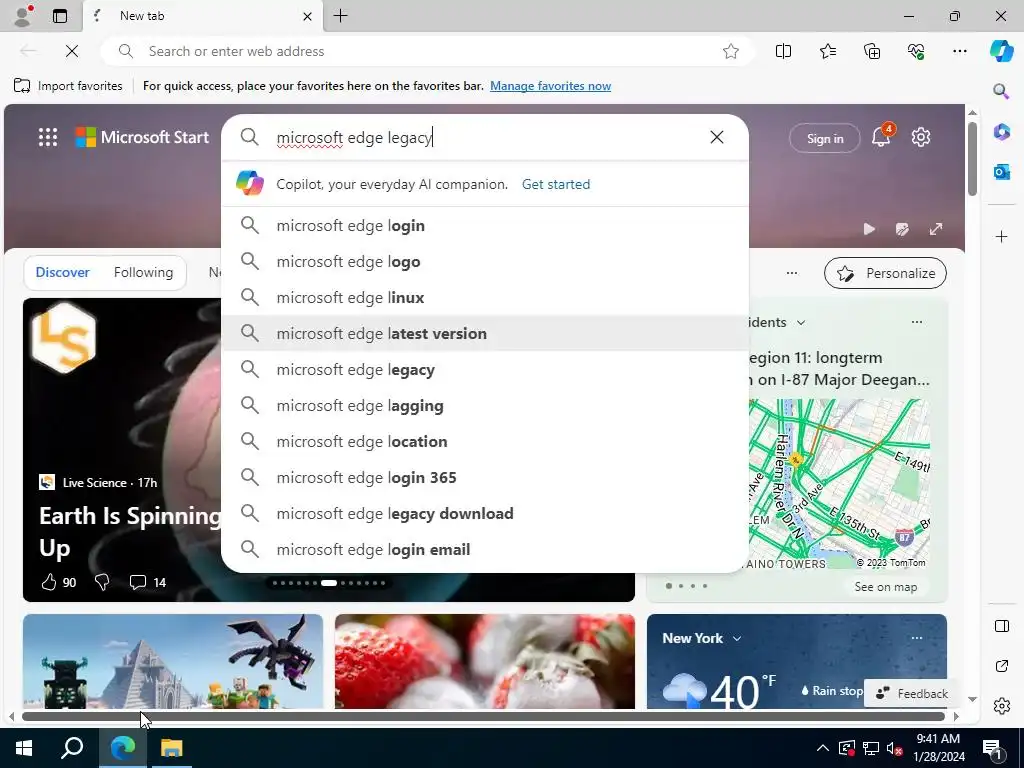Open Settings and more ellipsis menu

(959, 51)
